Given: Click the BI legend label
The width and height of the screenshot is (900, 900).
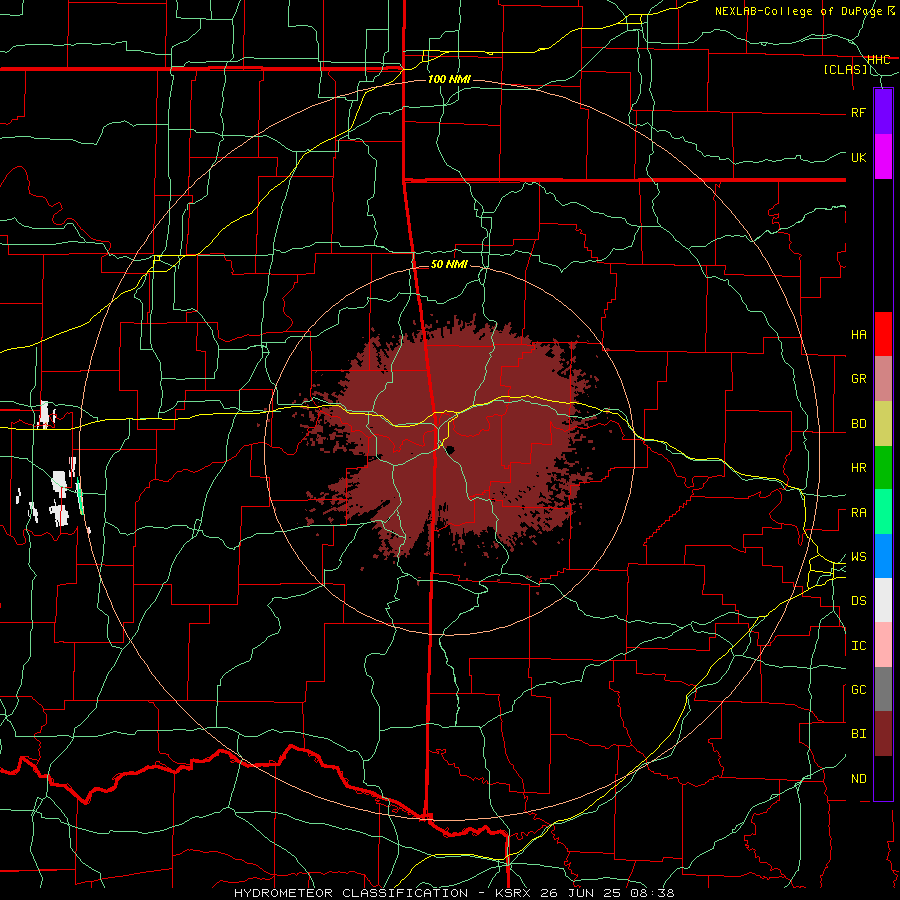Looking at the screenshot, I should click(858, 734).
